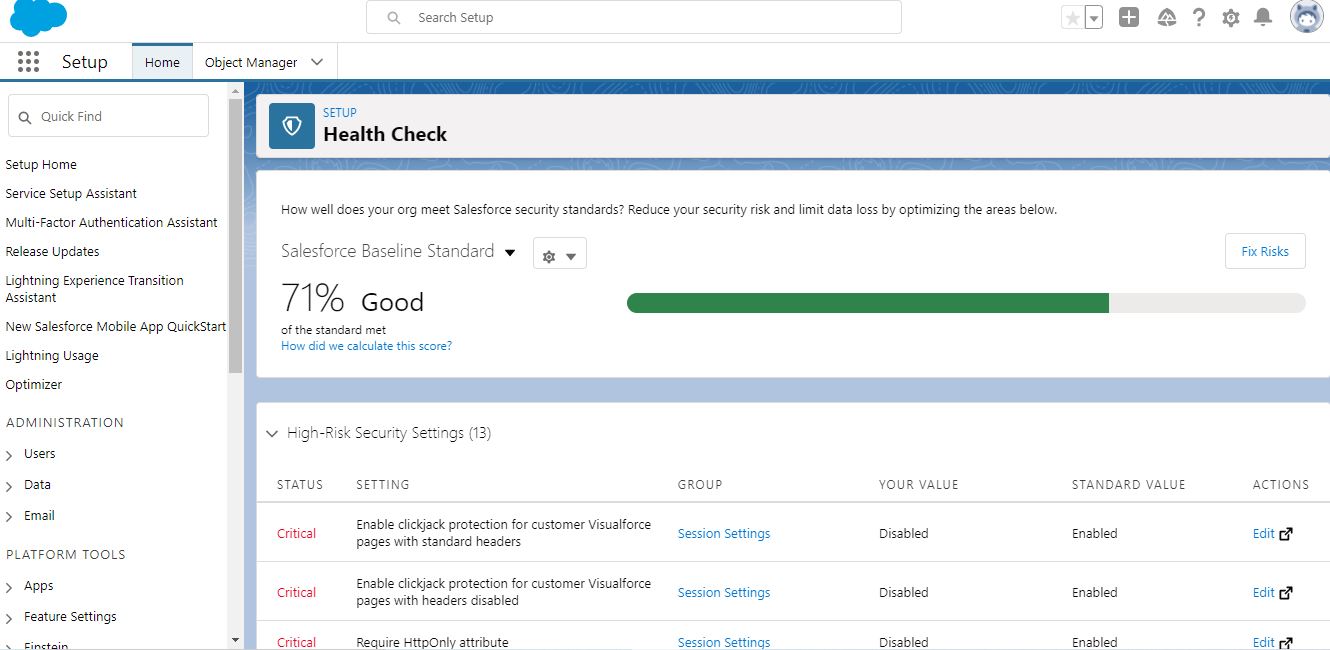Open the Trailhead guidance center icon
Viewport: 1330px width, 650px height.
point(1166,17)
